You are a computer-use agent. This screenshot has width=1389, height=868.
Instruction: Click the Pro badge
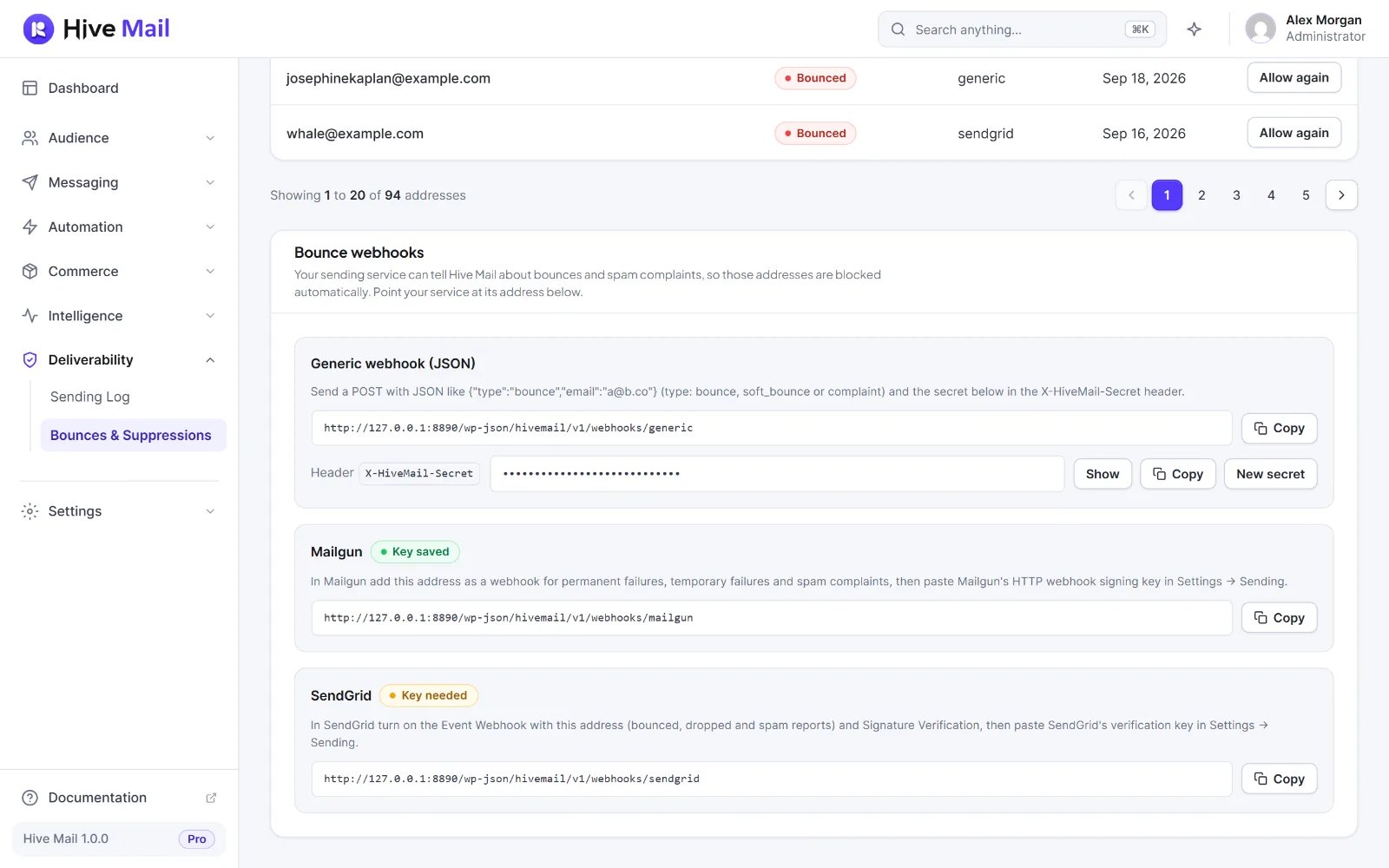point(197,839)
